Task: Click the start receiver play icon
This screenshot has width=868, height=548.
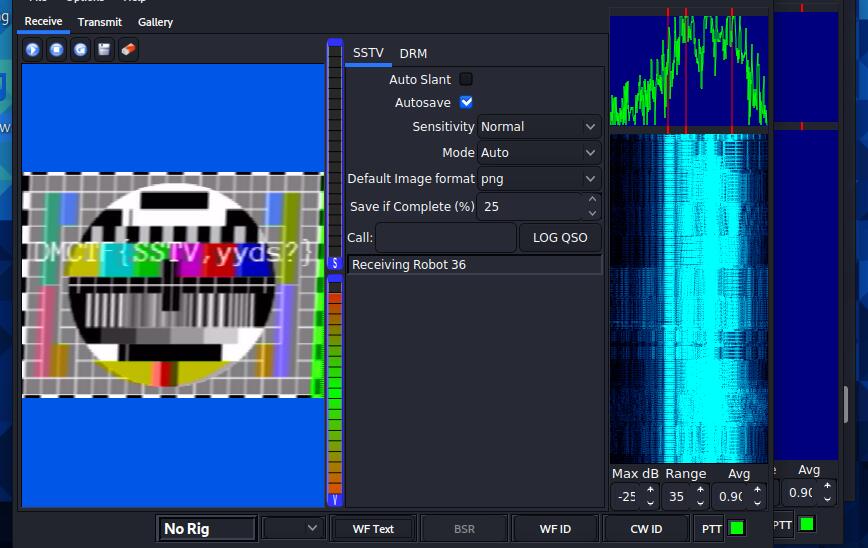Action: coord(33,49)
